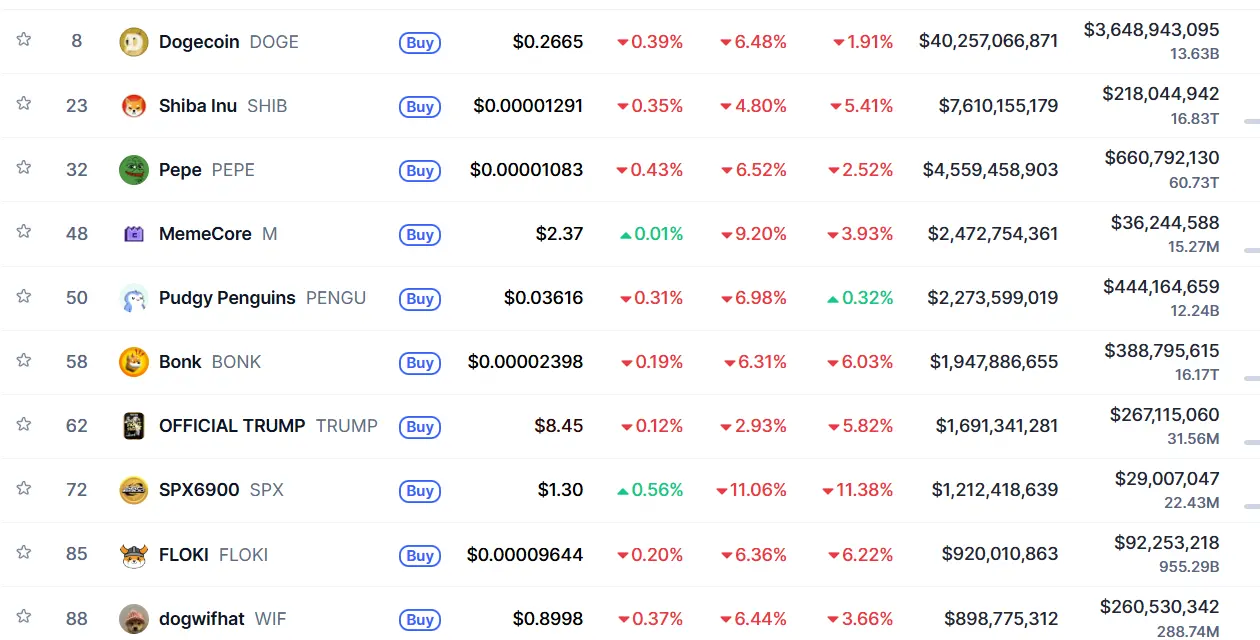Click FLOKI's 24h volume amount

tap(1166, 543)
